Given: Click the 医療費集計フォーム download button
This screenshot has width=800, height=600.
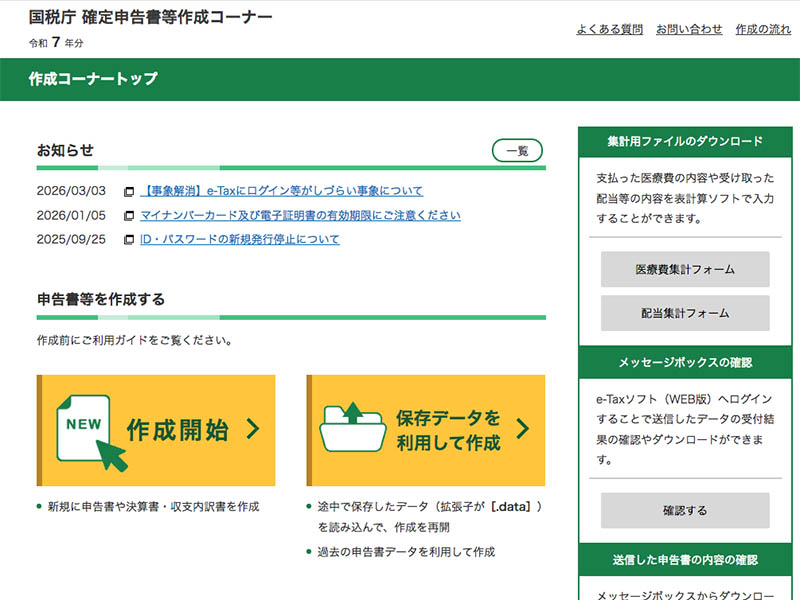Looking at the screenshot, I should pos(684,269).
